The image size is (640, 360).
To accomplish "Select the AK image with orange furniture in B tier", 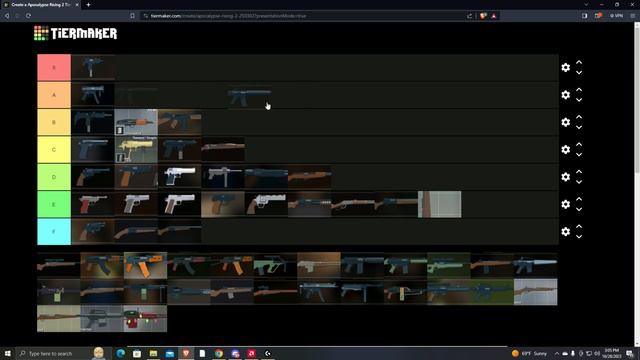I will (136, 122).
